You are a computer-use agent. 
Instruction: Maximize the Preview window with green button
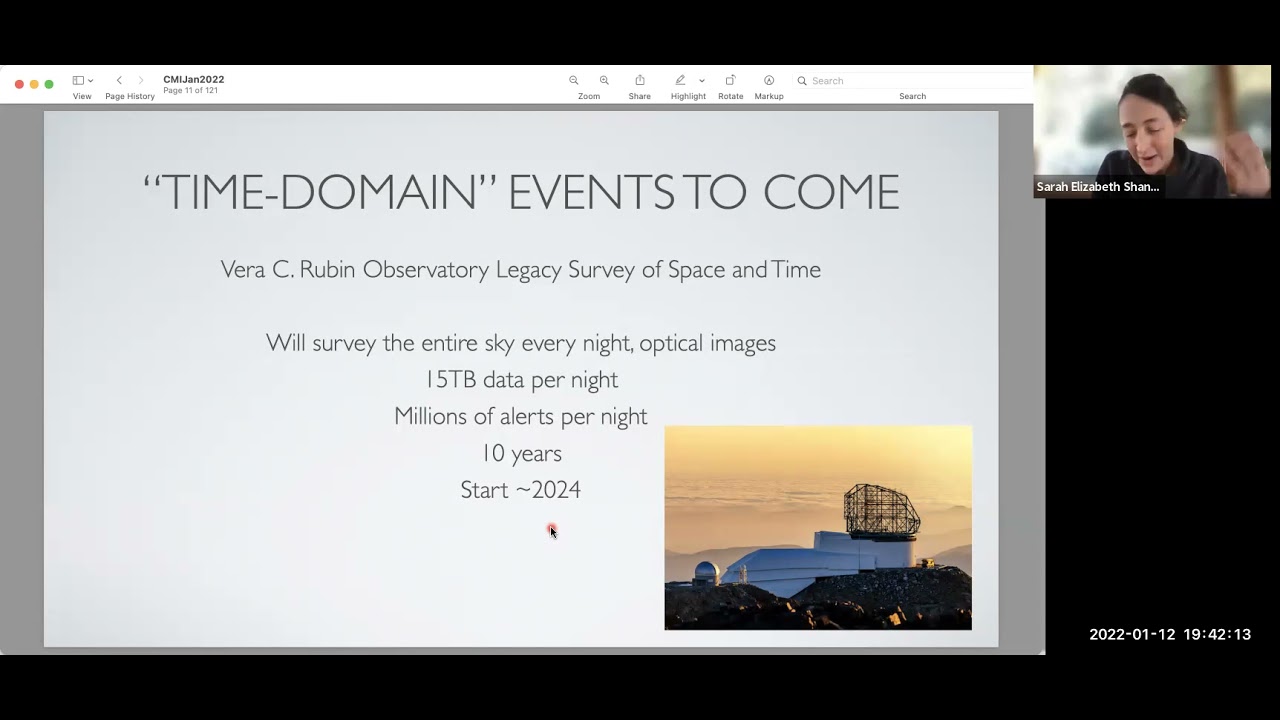pos(49,84)
